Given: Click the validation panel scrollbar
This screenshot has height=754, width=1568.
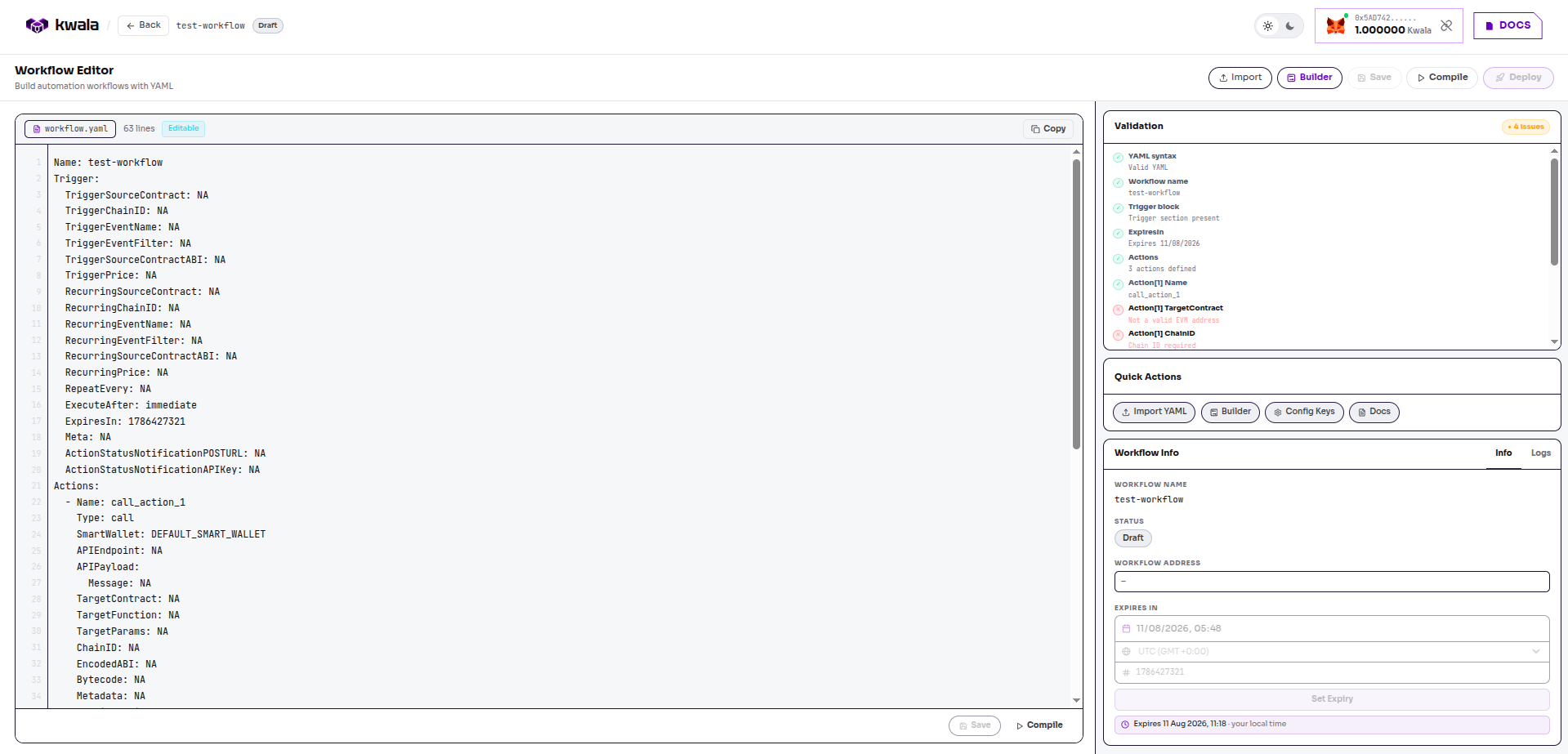Looking at the screenshot, I should pos(1554,212).
